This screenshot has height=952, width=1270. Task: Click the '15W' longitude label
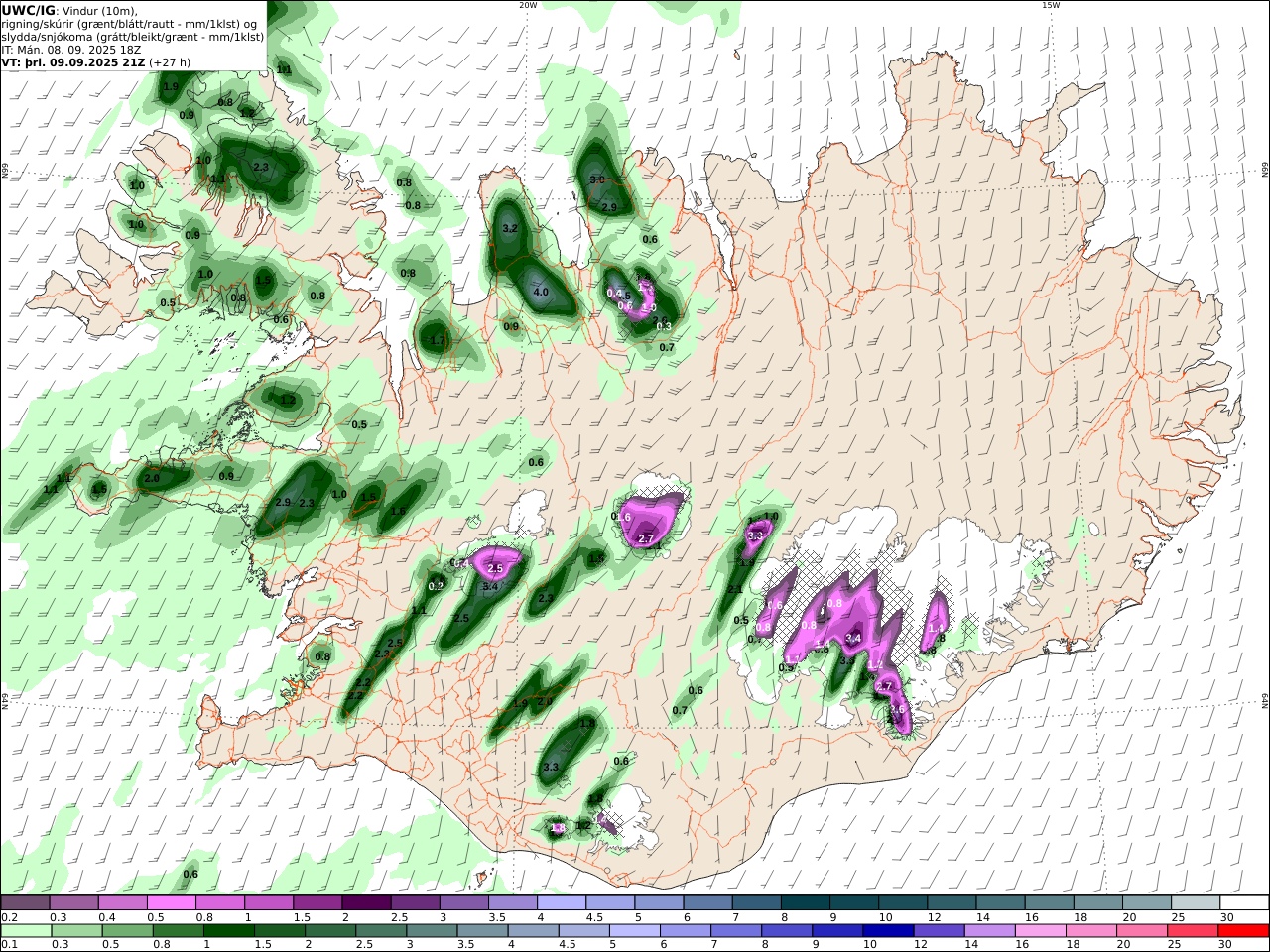click(1050, 5)
